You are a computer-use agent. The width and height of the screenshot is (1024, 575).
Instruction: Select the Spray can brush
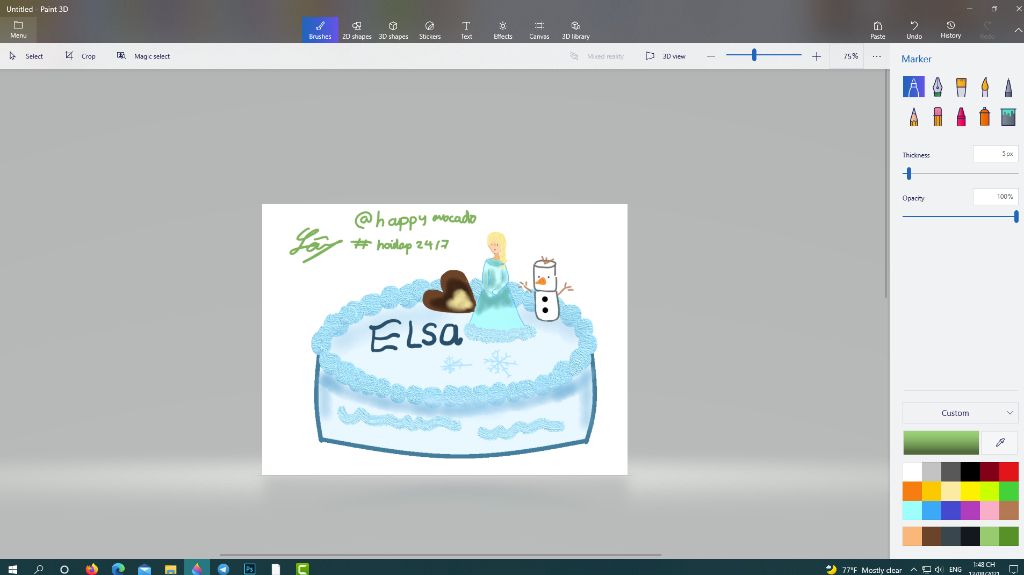(x=985, y=116)
